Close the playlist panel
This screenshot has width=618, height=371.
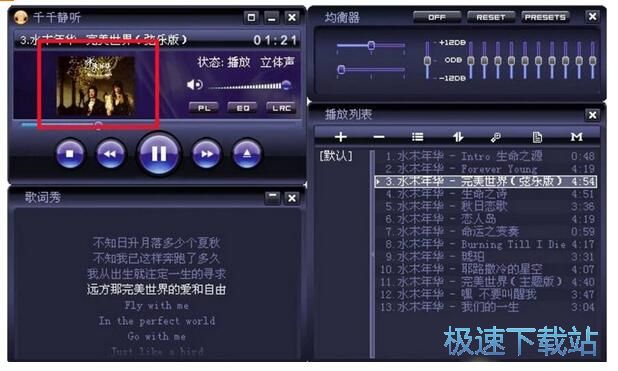(592, 115)
